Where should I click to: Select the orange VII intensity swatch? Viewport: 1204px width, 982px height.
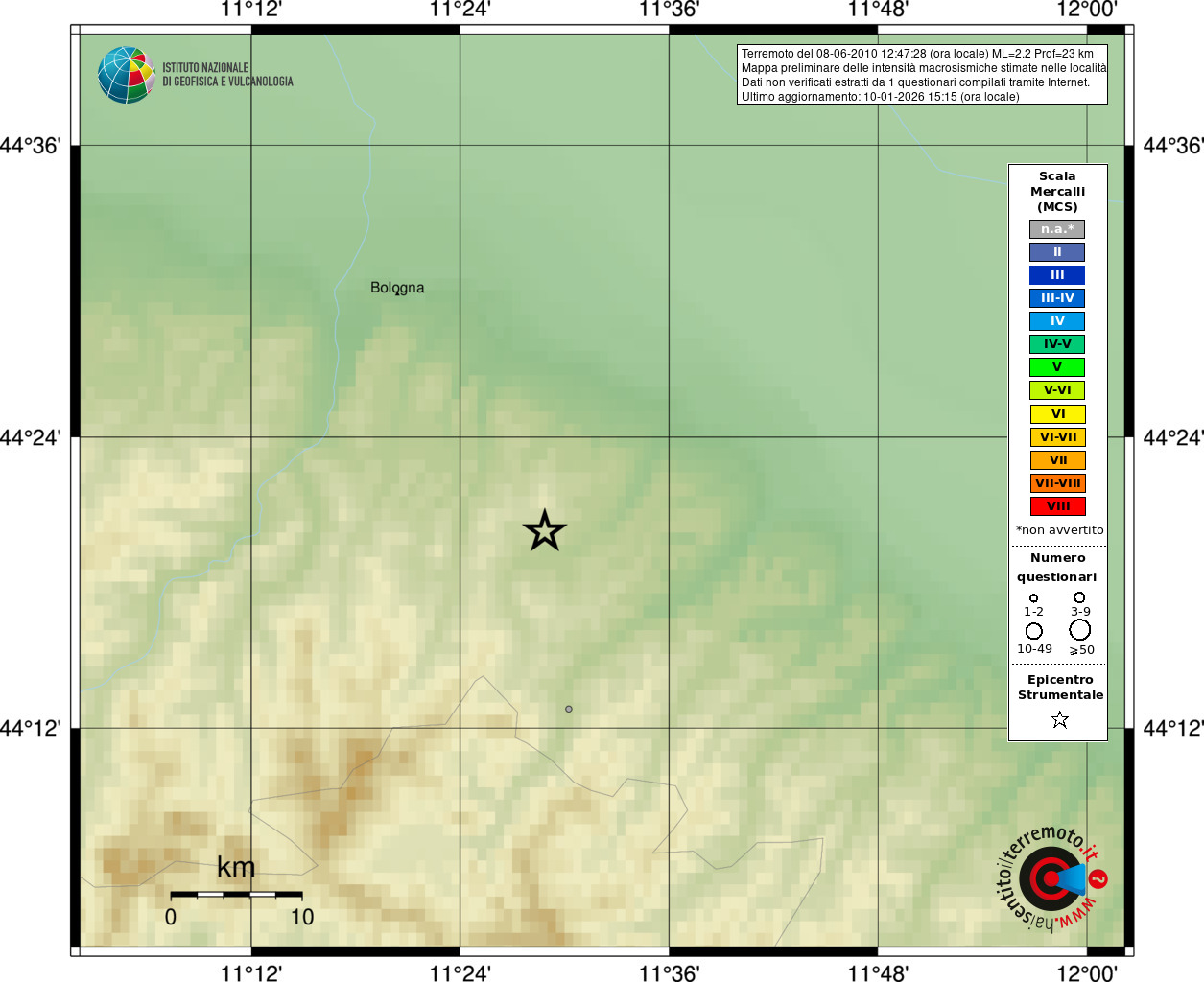click(x=1057, y=460)
